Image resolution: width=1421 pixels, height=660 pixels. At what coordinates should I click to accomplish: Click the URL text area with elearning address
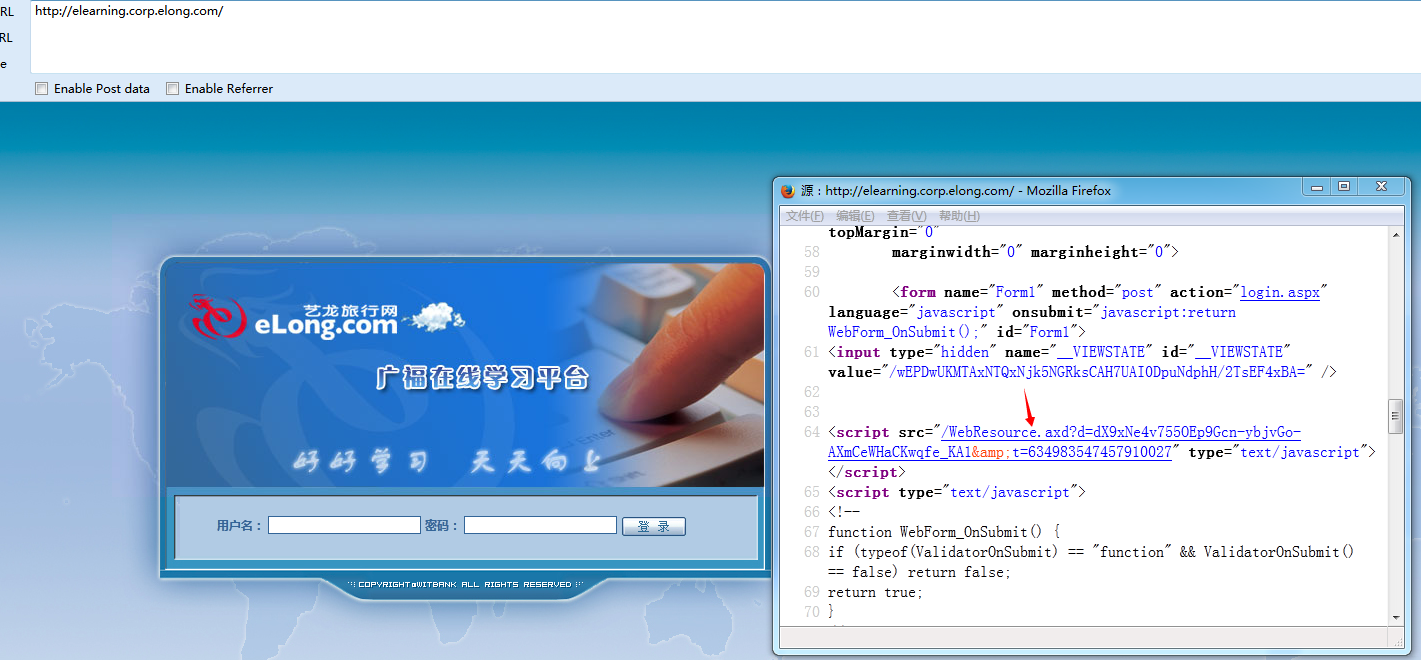coord(725,38)
